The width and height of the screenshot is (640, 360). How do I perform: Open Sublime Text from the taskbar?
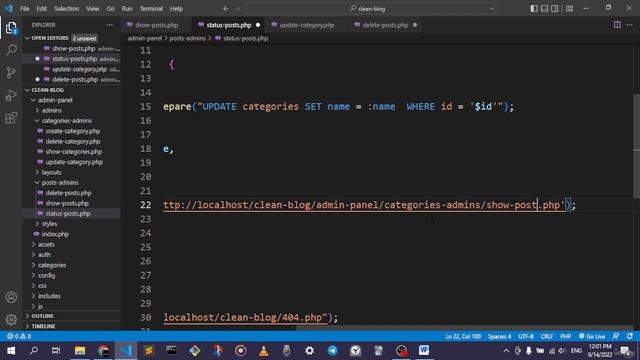point(149,351)
